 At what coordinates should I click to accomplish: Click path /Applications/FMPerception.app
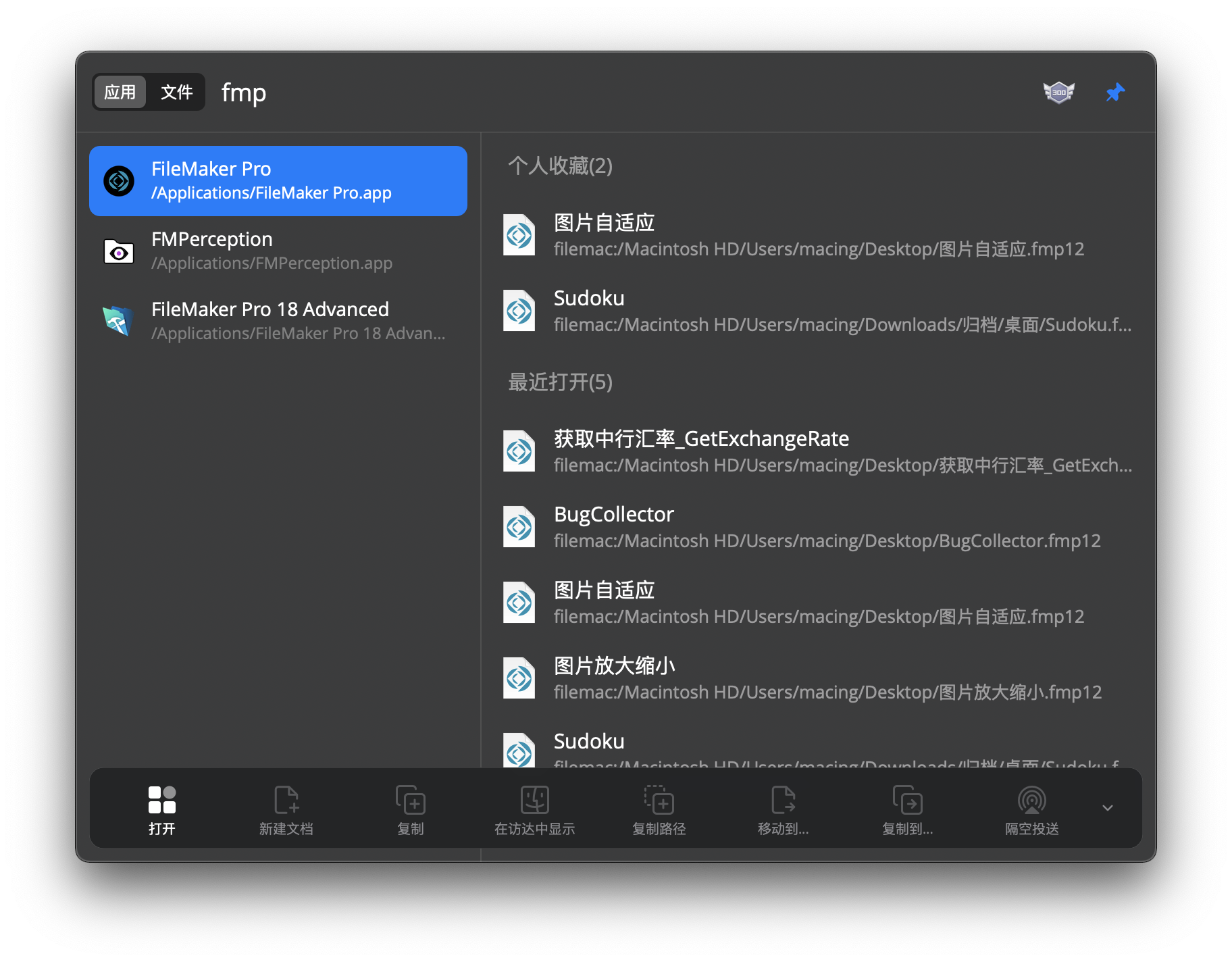(x=272, y=263)
